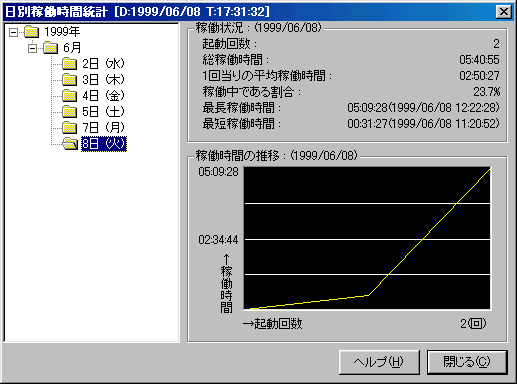Viewport: 517px width, 384px height.
Task: Click the 稼働時間の推移 group title
Action: [x=276, y=155]
